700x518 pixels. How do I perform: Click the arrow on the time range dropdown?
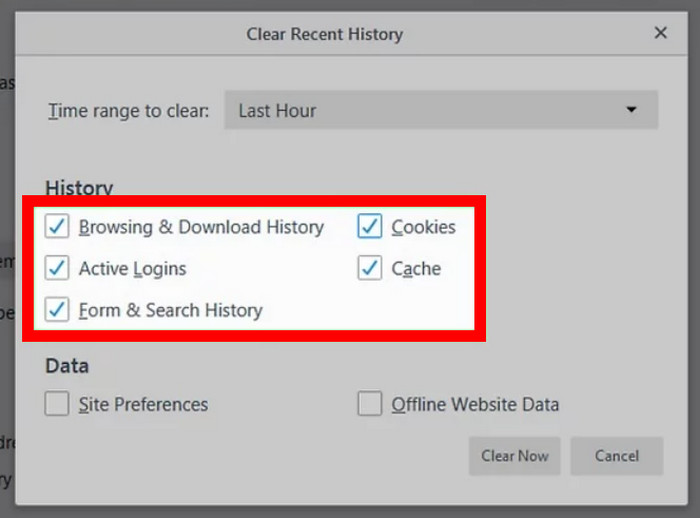point(631,110)
